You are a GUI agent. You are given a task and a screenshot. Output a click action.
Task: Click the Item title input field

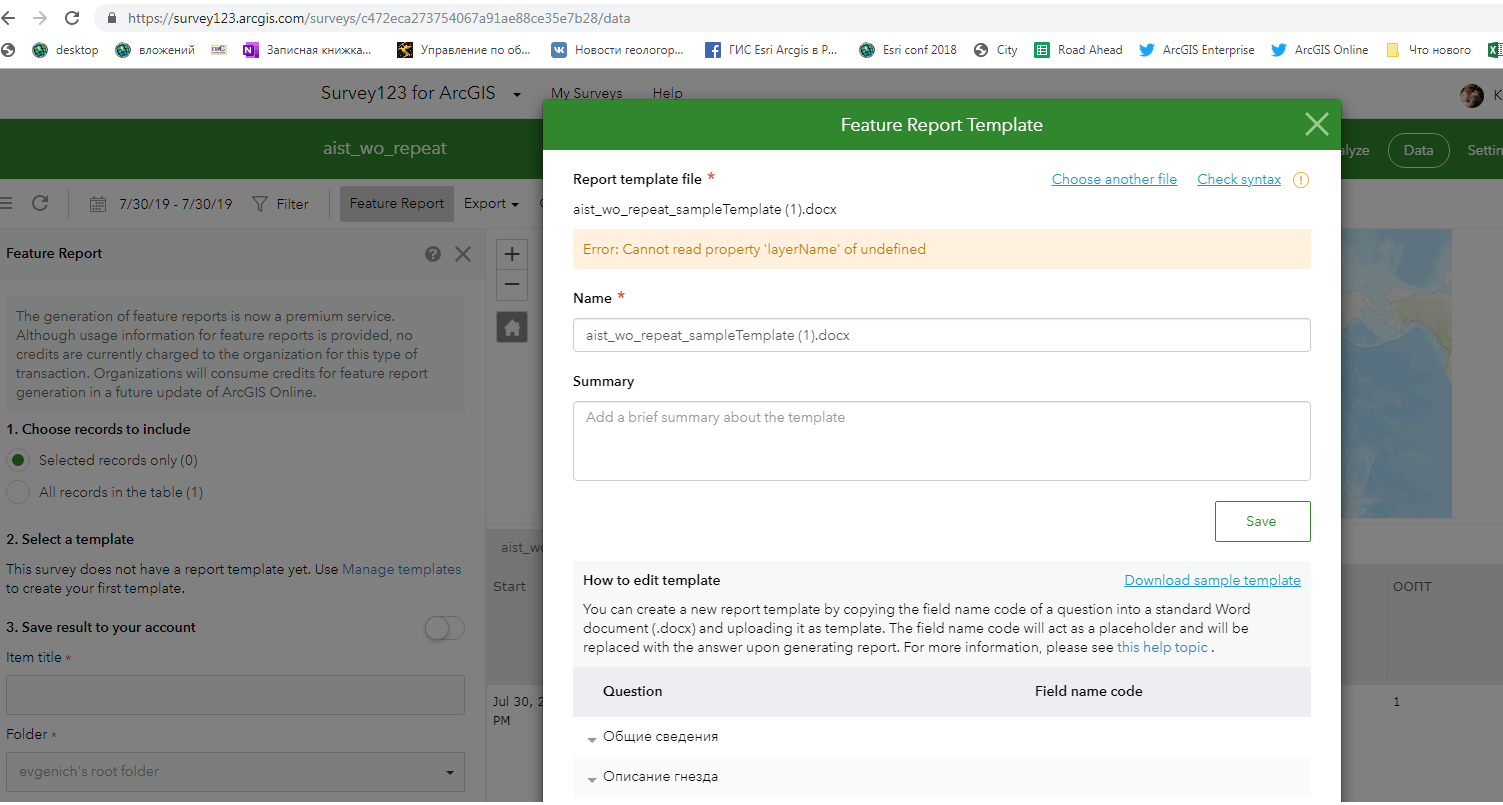point(235,695)
